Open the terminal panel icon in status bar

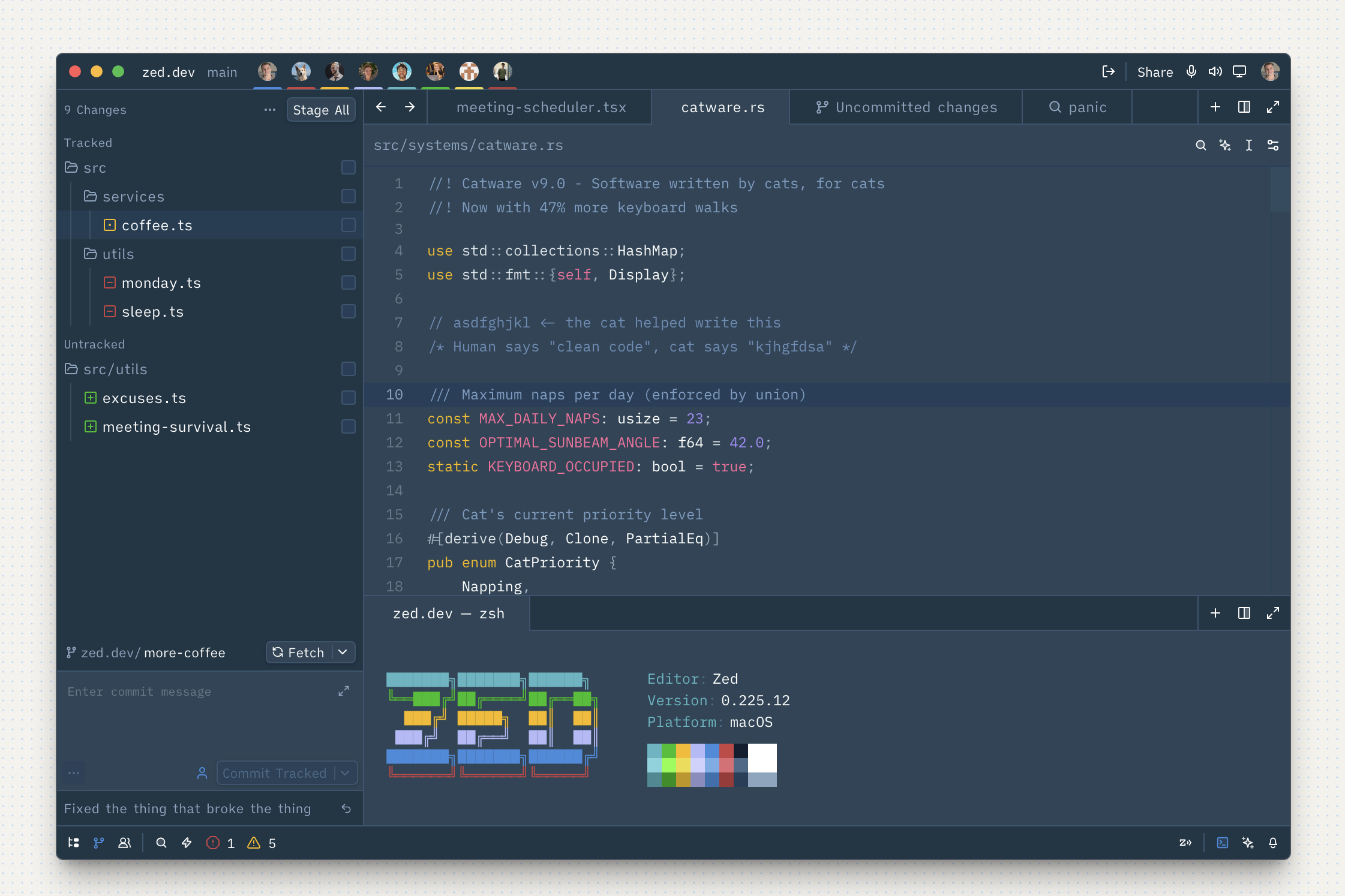[1223, 843]
